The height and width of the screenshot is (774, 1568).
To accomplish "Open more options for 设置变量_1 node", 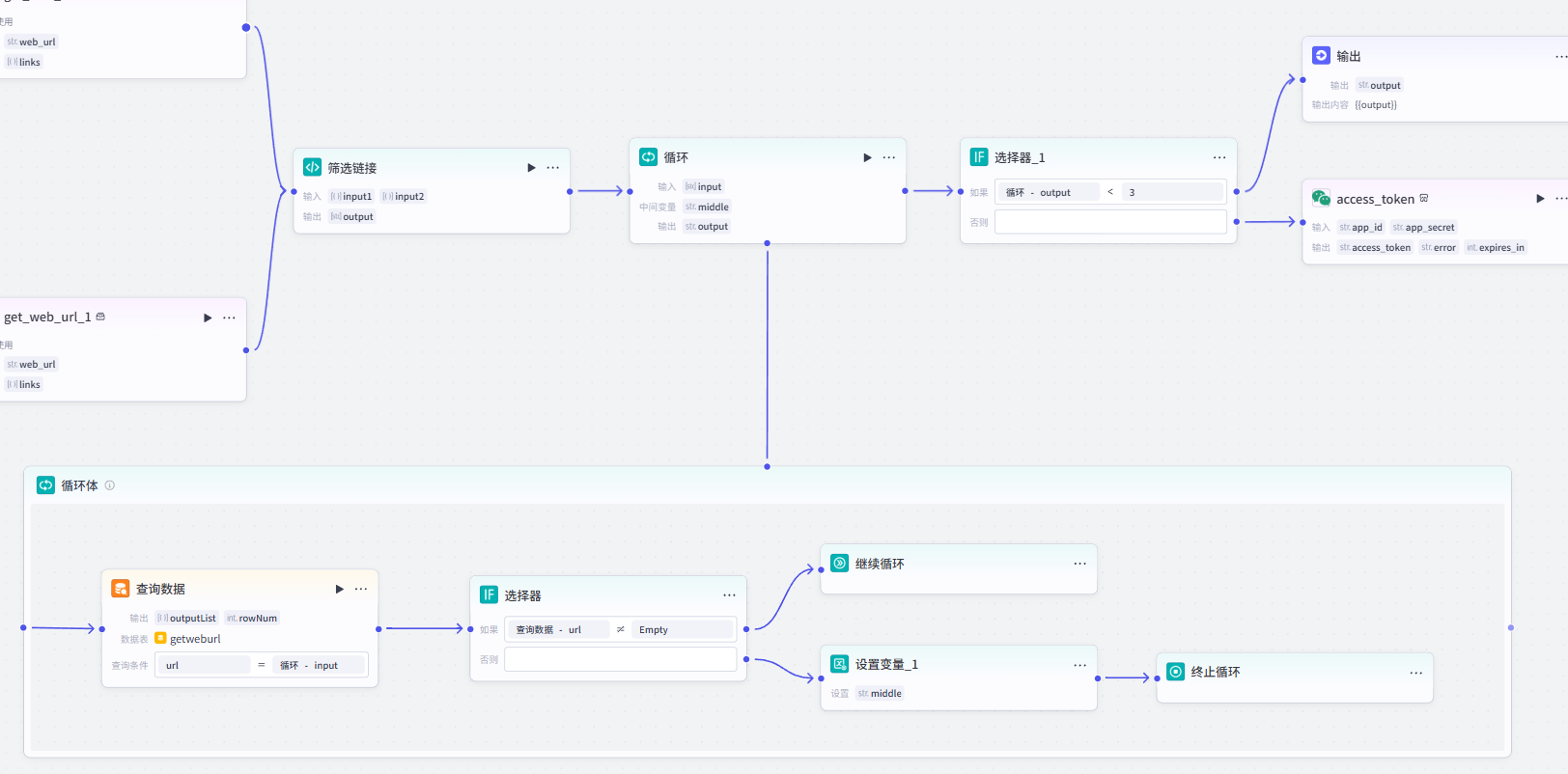I will [1079, 665].
